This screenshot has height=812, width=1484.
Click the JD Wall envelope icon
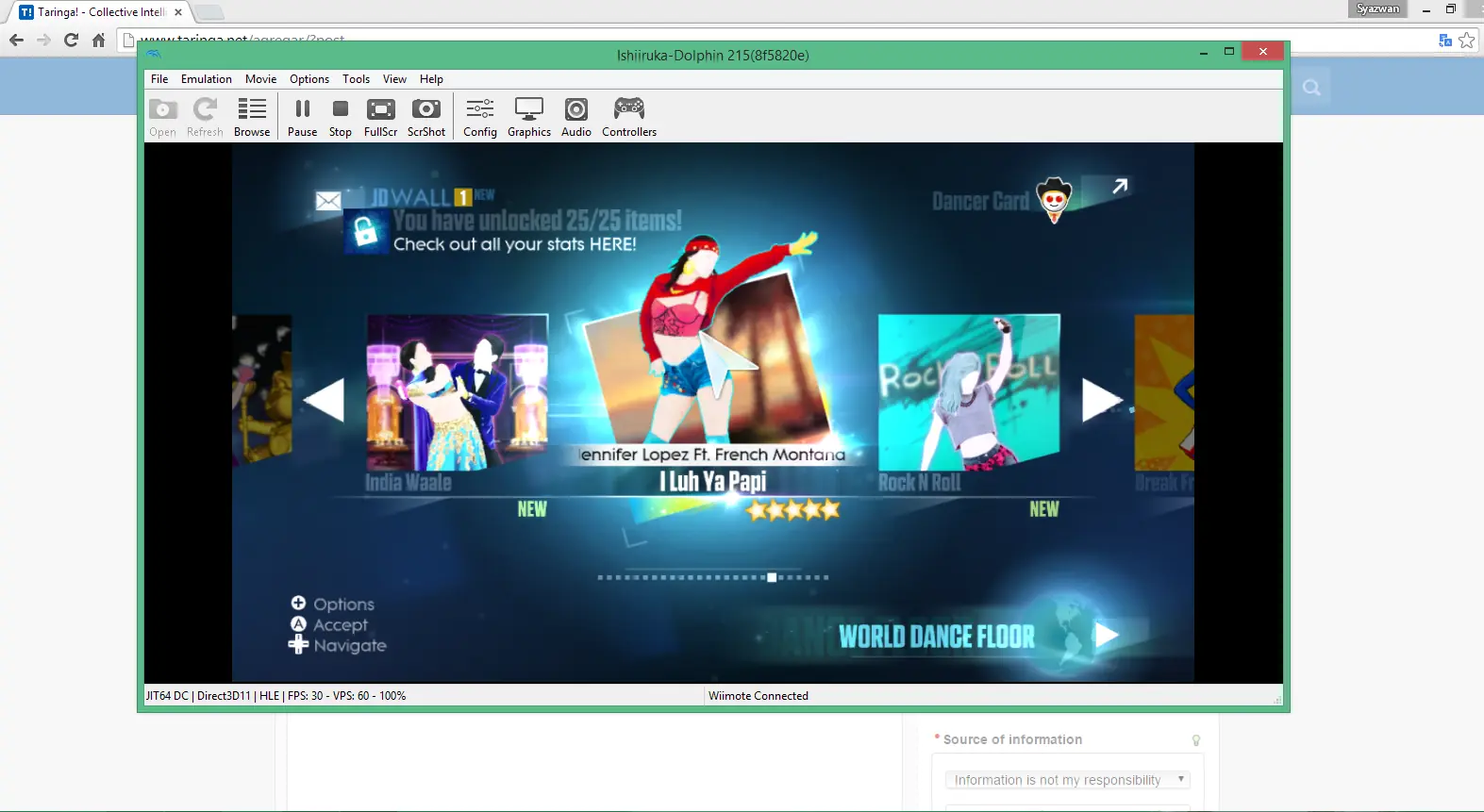point(328,201)
